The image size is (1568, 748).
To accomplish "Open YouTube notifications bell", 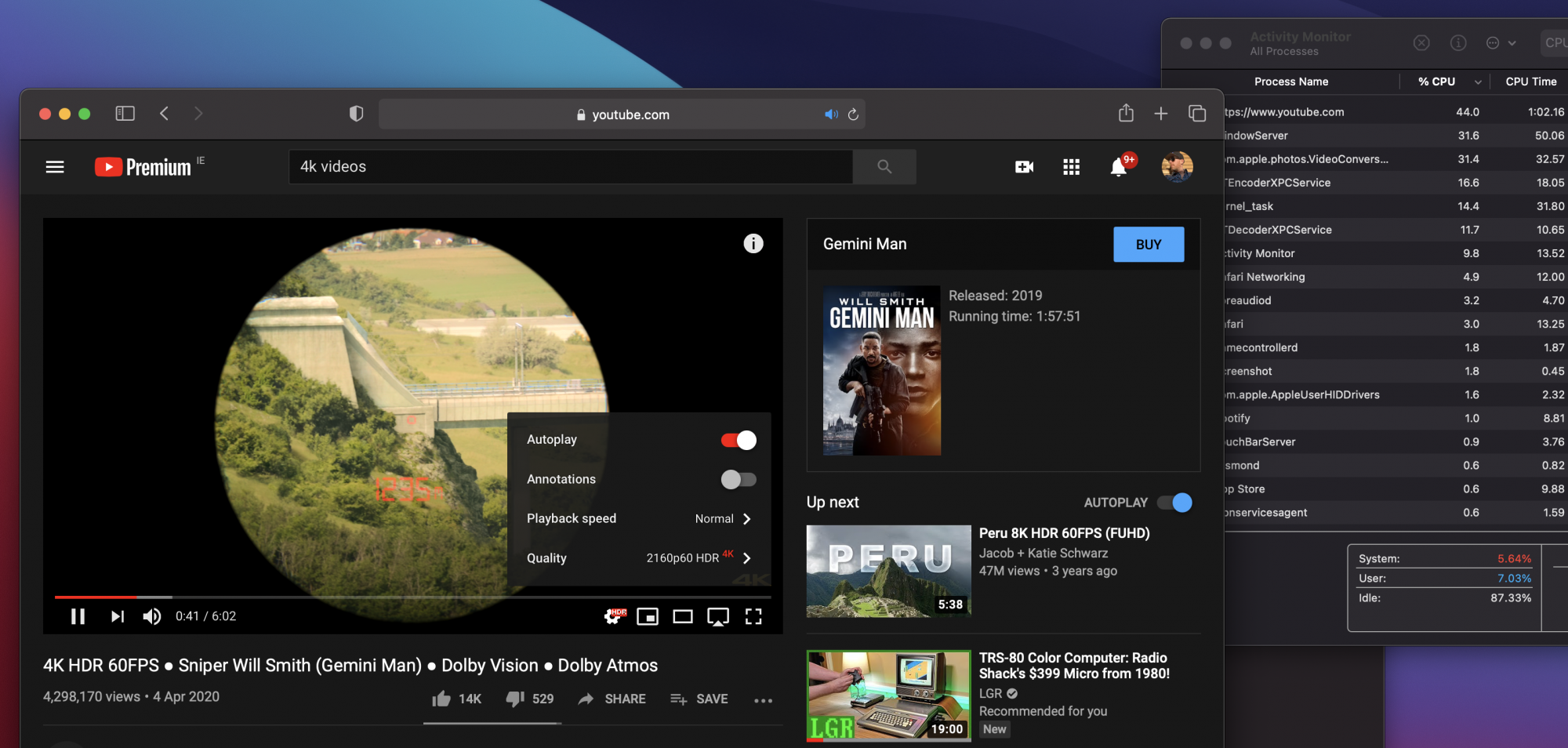I will [1119, 167].
